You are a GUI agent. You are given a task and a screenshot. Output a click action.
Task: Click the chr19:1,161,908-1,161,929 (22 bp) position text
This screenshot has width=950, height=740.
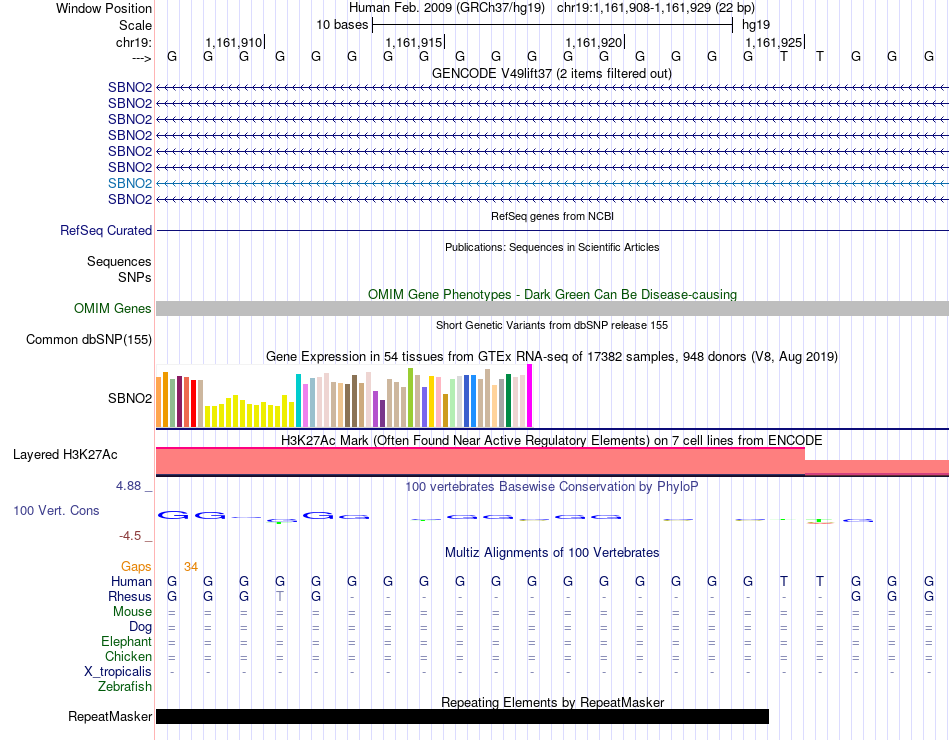tap(656, 8)
